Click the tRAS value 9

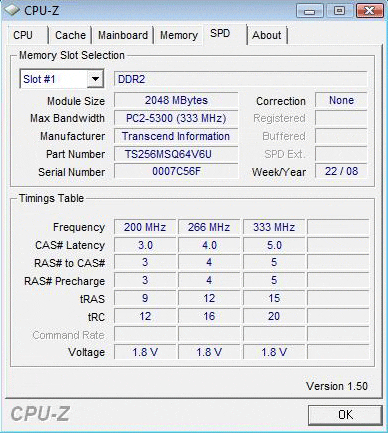click(145, 298)
